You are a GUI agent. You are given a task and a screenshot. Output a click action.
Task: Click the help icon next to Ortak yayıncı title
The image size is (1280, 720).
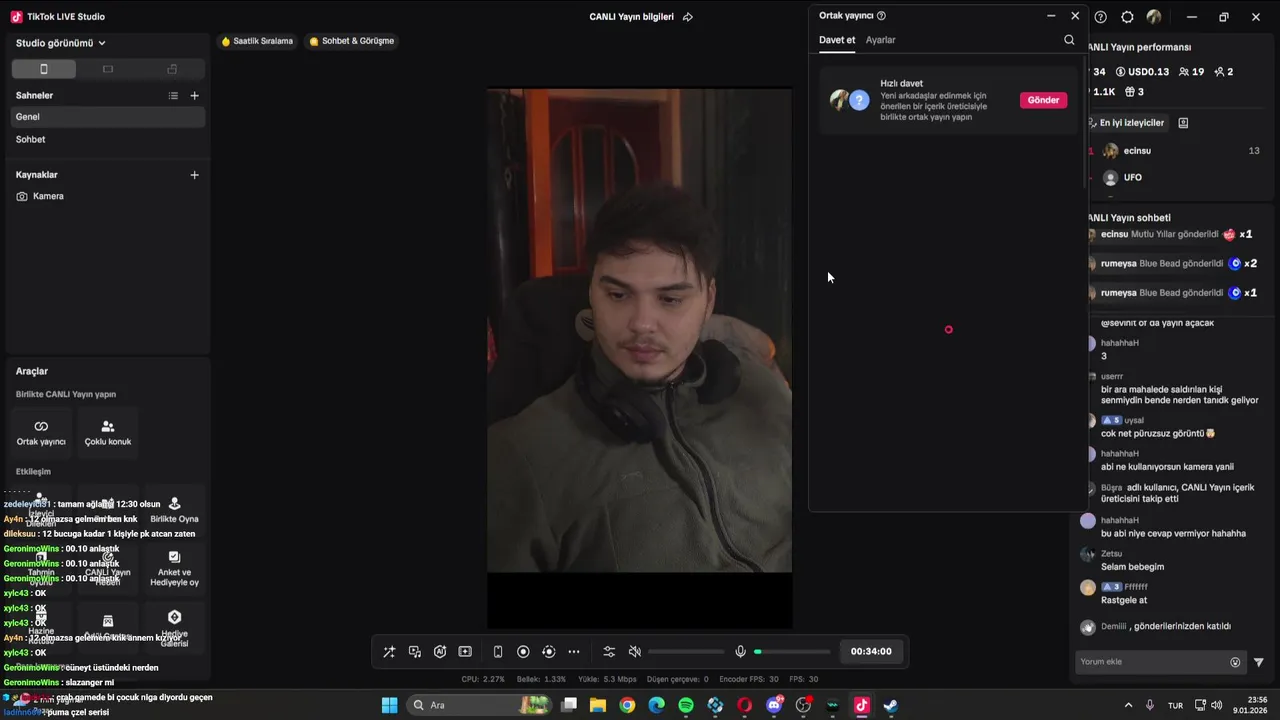881,16
